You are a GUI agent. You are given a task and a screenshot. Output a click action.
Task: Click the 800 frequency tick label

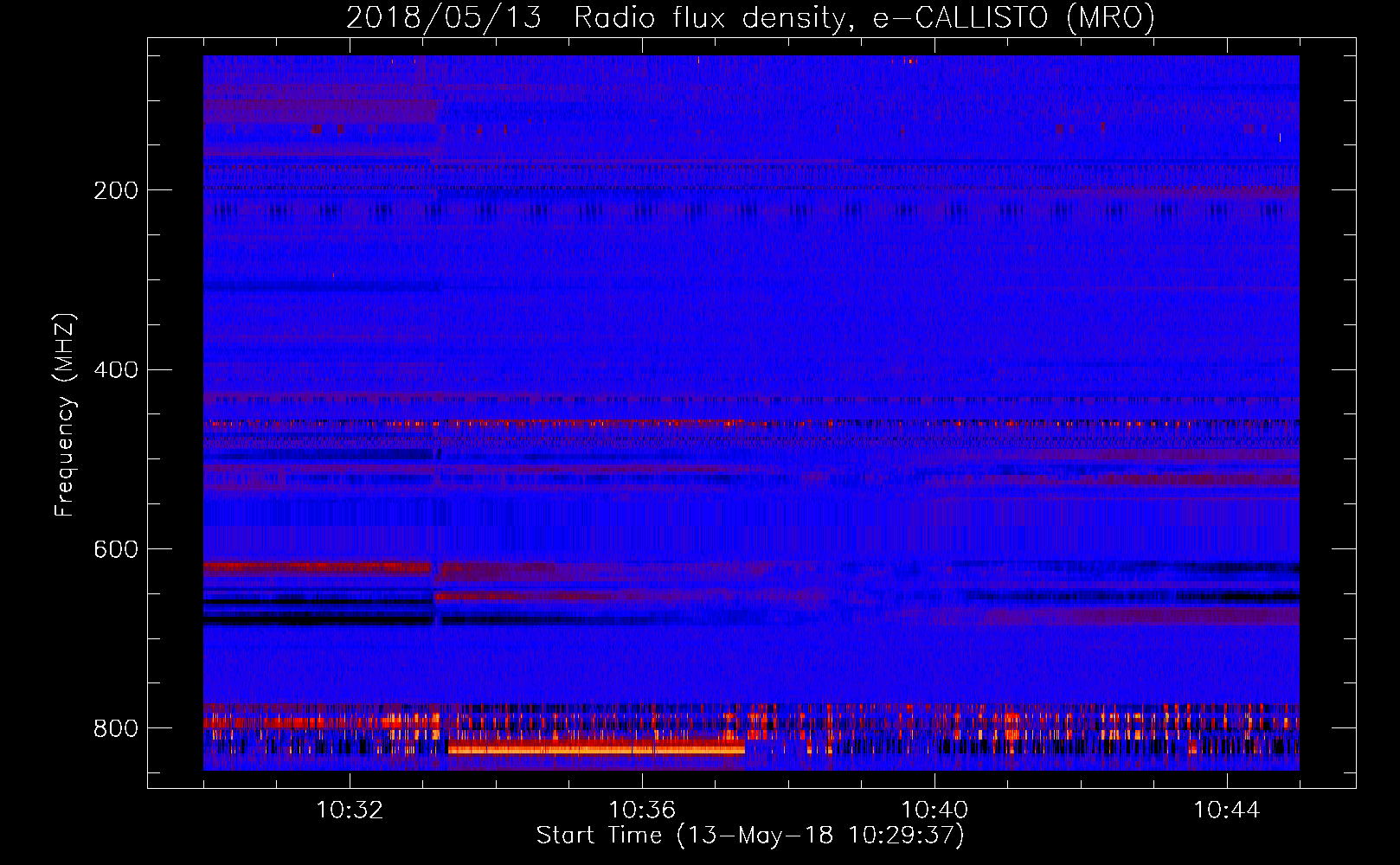[116, 728]
